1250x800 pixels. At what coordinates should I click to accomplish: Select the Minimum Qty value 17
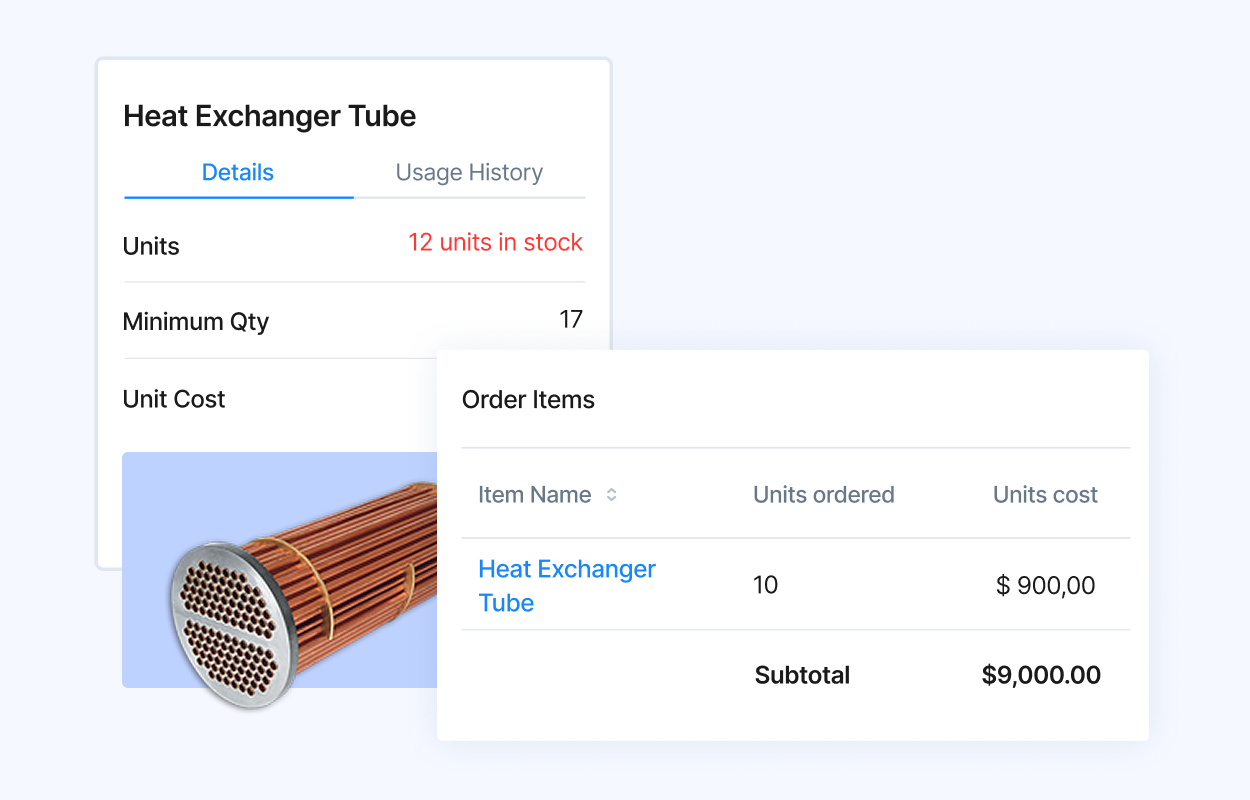point(571,320)
